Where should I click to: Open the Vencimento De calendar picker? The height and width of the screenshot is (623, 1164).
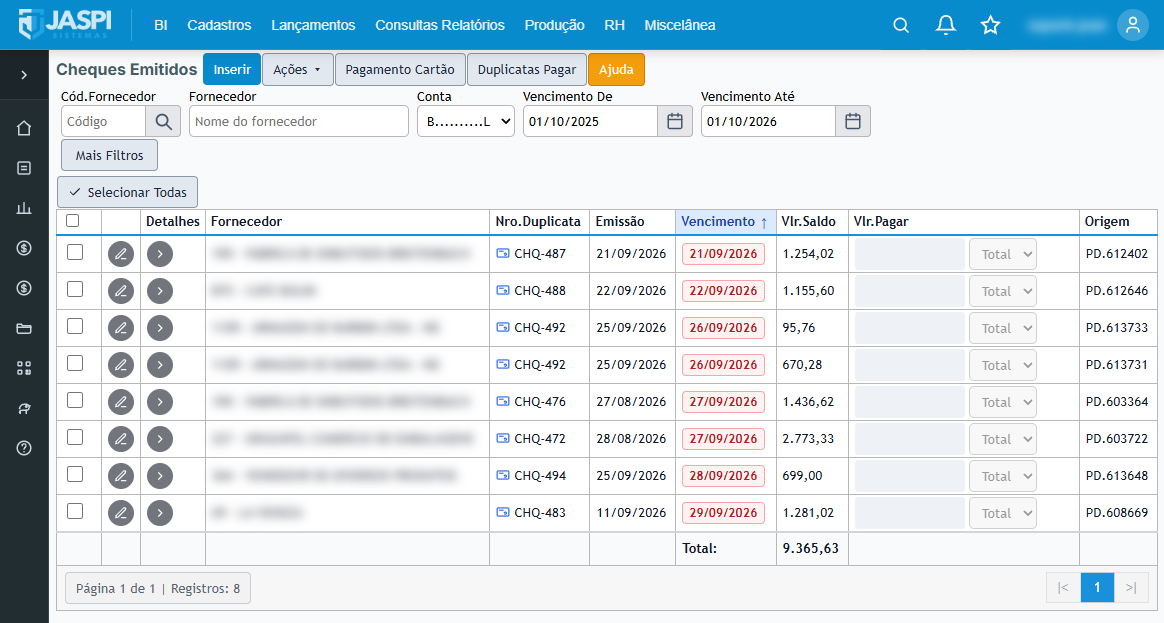pos(675,122)
